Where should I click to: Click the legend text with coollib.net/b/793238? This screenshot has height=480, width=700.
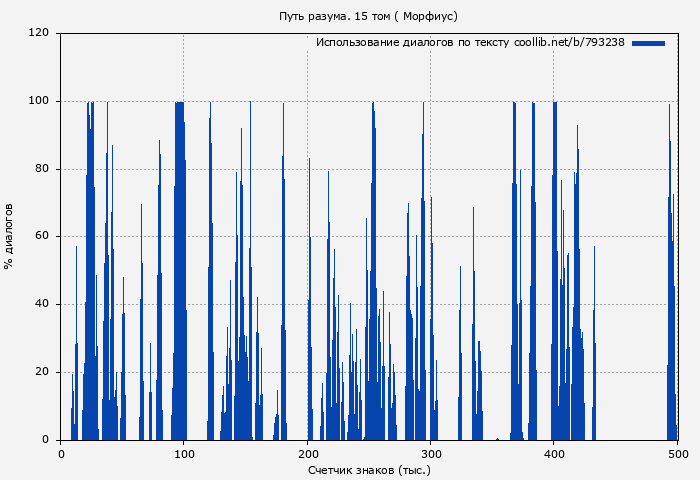[x=470, y=43]
